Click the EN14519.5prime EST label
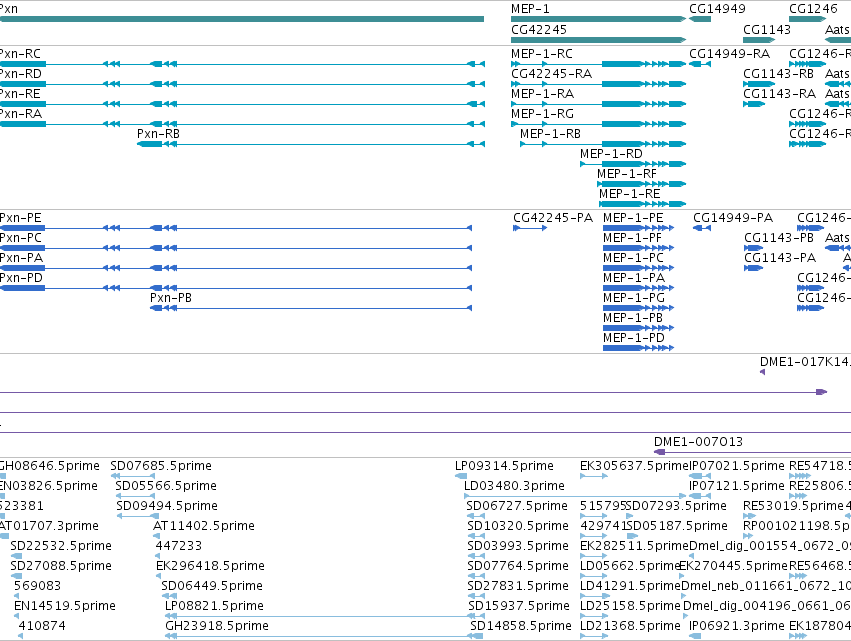The image size is (851, 641). [65, 606]
